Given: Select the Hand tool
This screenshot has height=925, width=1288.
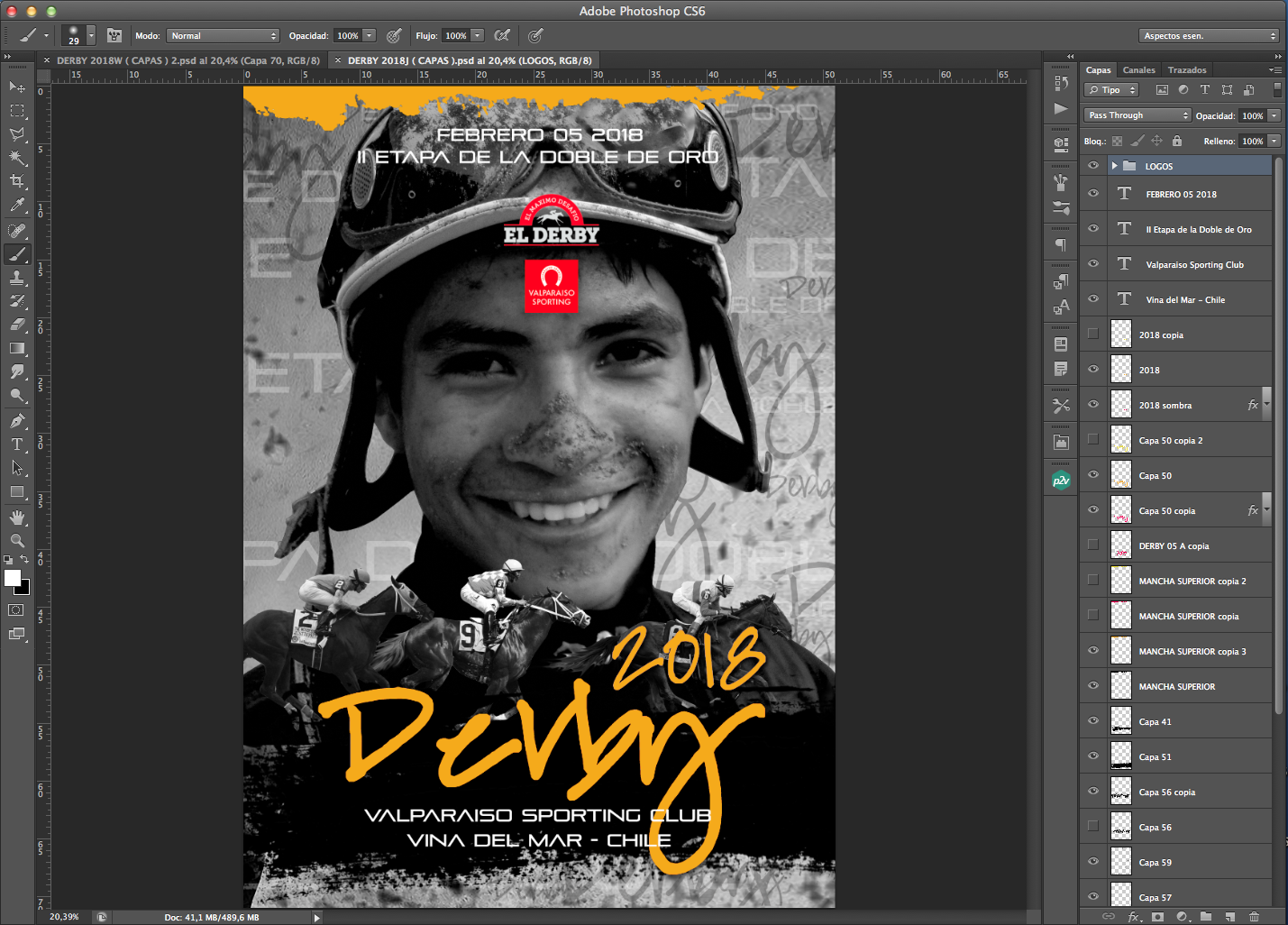Looking at the screenshot, I should [17, 517].
